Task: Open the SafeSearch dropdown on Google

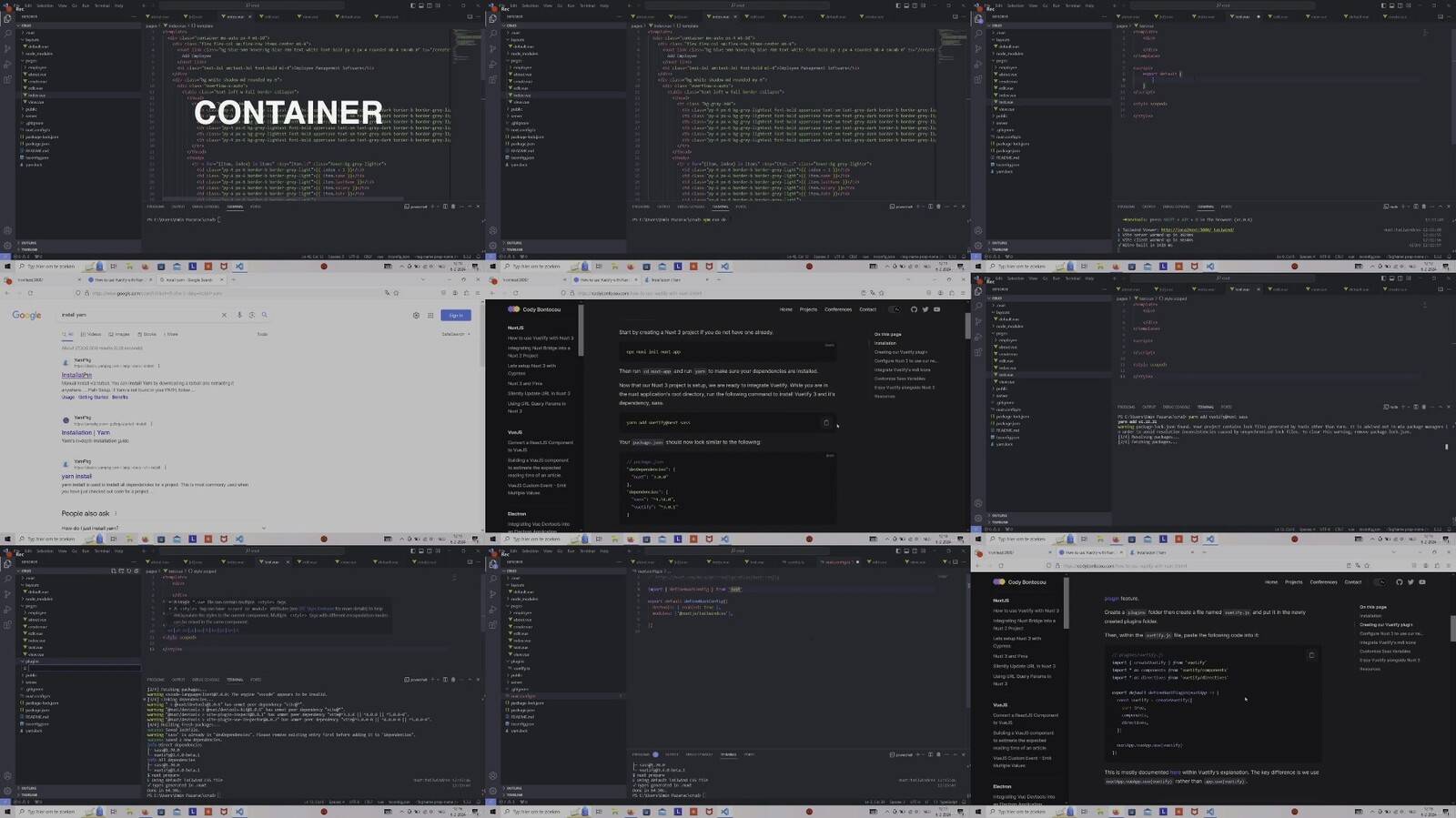Action: (454, 334)
